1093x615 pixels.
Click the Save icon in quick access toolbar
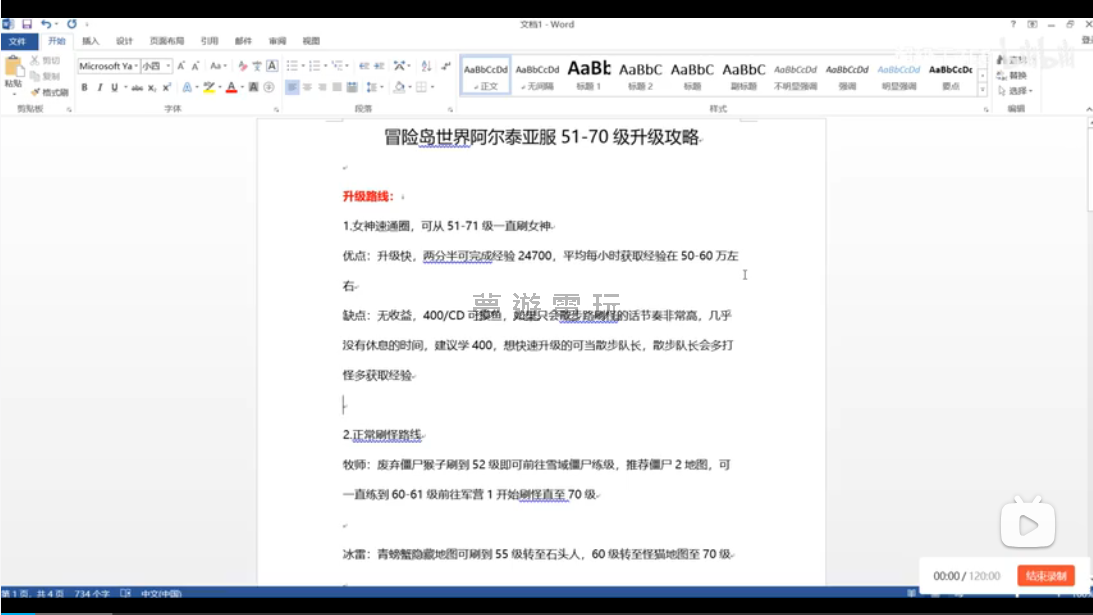pos(27,24)
